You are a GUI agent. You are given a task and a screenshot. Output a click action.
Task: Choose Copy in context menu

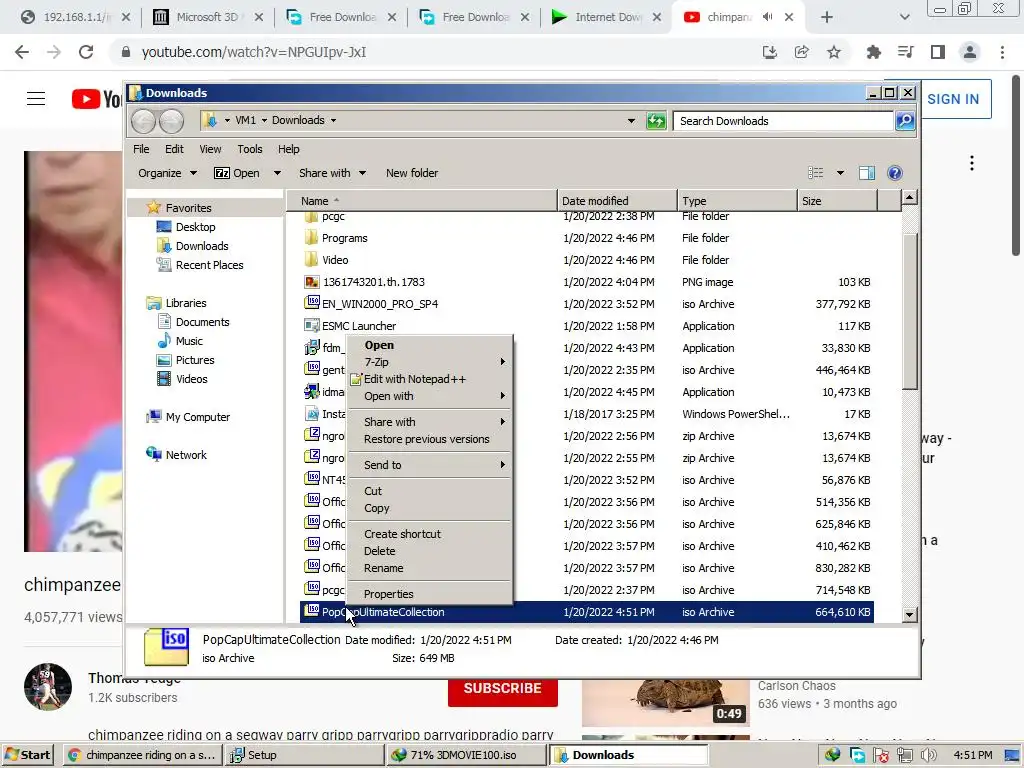click(x=430, y=508)
